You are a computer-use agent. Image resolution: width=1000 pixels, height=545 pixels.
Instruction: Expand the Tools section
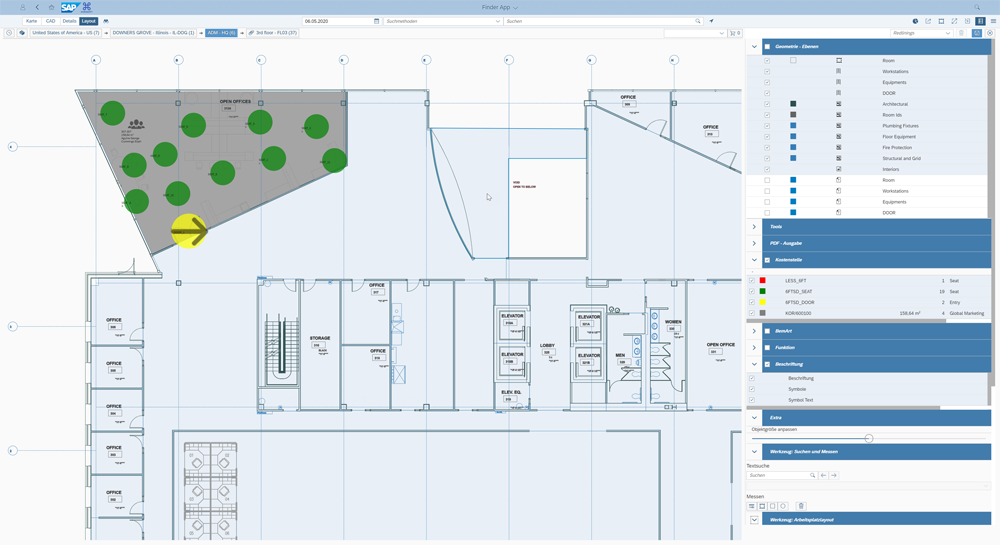(754, 227)
